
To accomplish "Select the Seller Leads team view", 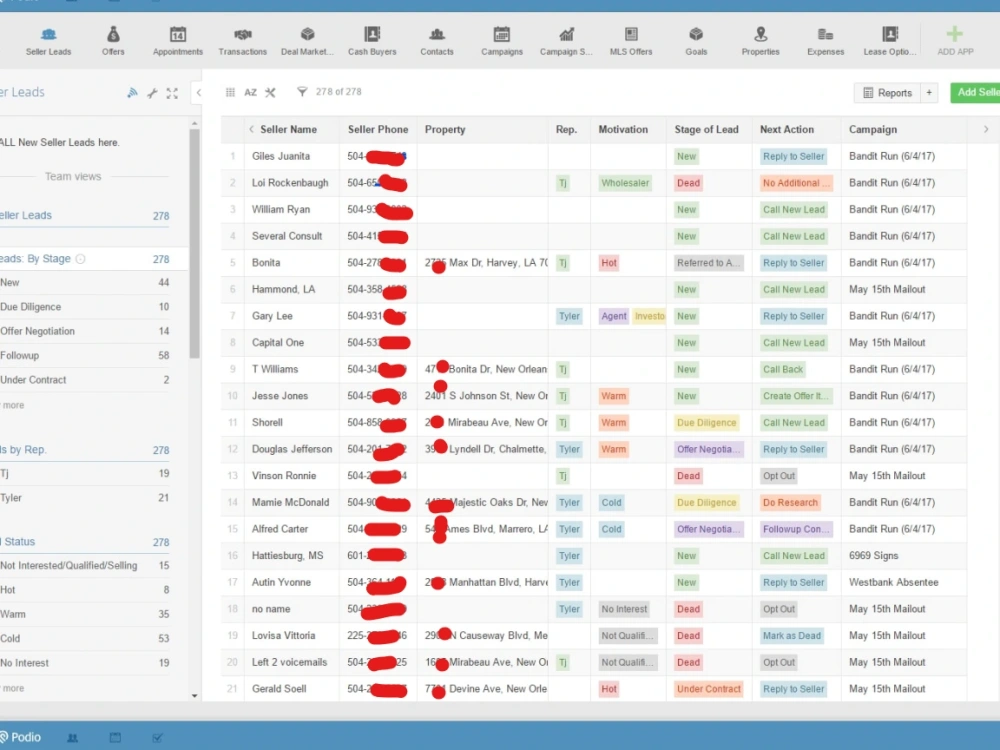I will pyautogui.click(x=85, y=216).
